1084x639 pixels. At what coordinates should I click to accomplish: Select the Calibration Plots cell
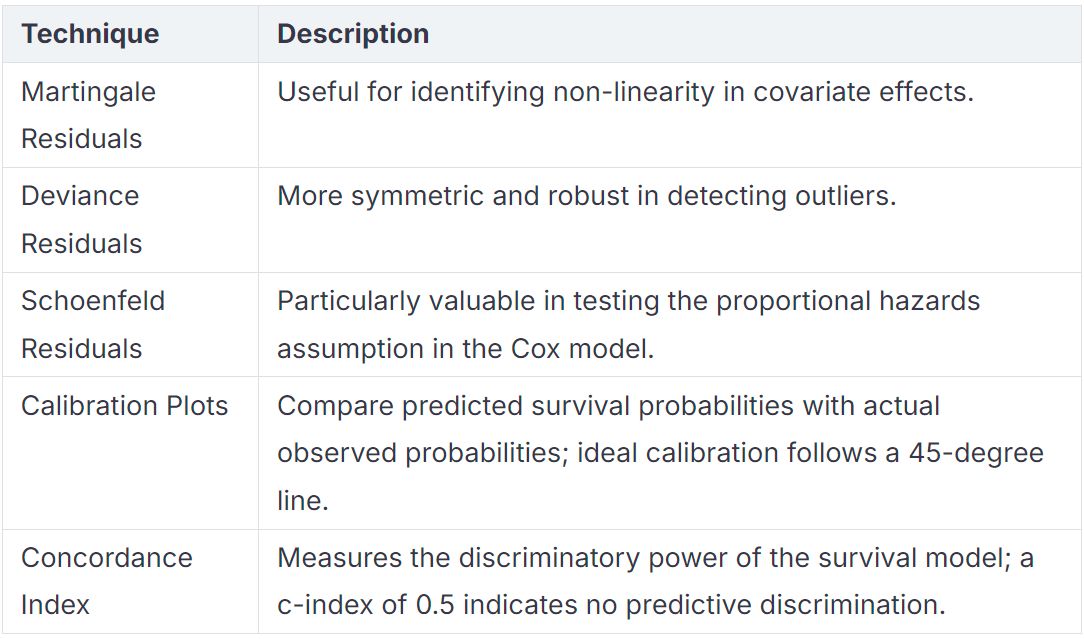pyautogui.click(x=131, y=453)
